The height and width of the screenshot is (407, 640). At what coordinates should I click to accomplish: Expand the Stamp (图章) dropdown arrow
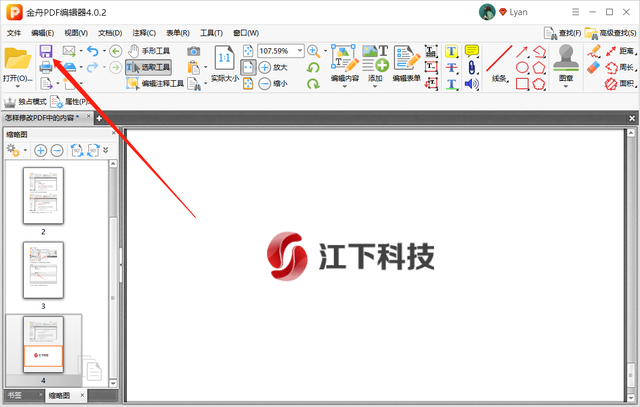tap(566, 87)
